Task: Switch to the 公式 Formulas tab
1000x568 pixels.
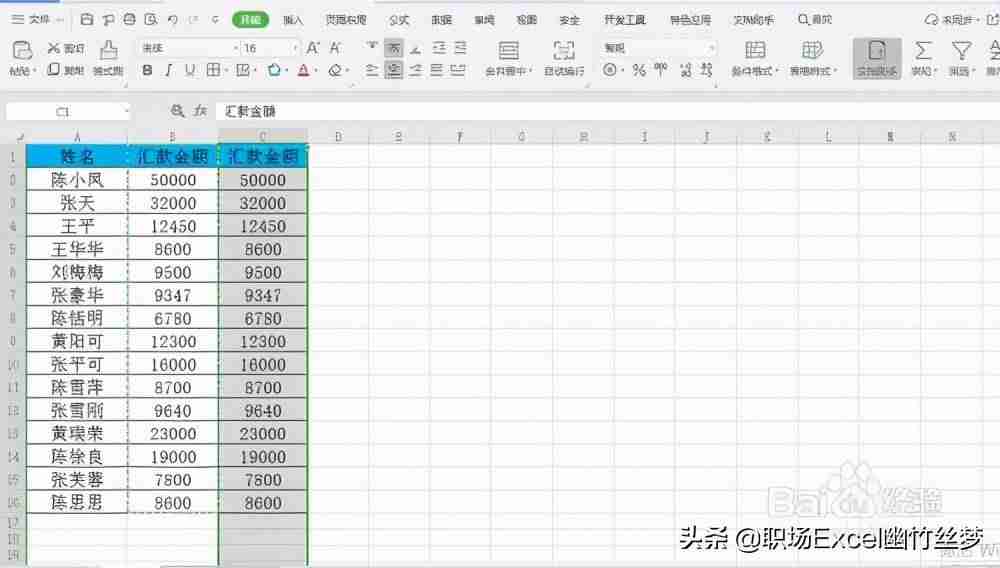Action: click(x=399, y=20)
